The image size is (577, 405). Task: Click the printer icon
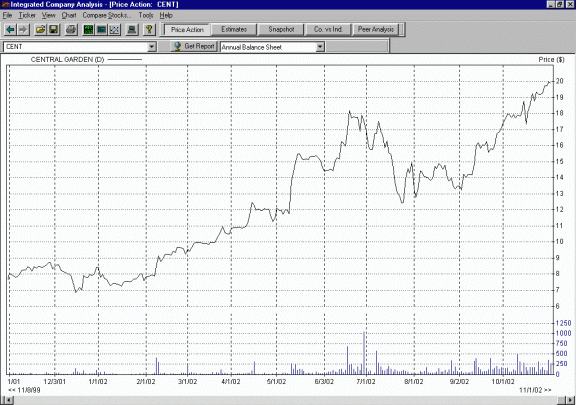[x=71, y=29]
